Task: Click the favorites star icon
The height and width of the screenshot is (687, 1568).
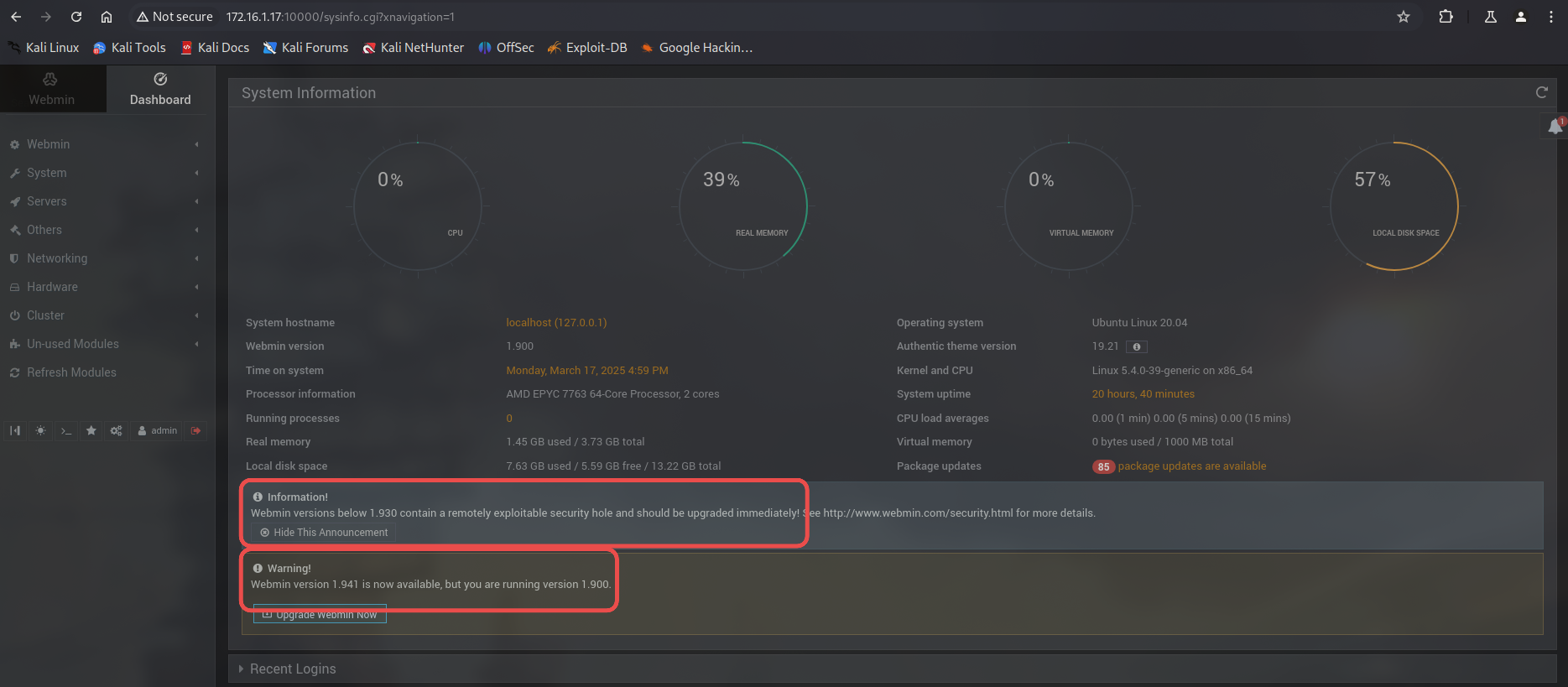Action: pyautogui.click(x=91, y=430)
